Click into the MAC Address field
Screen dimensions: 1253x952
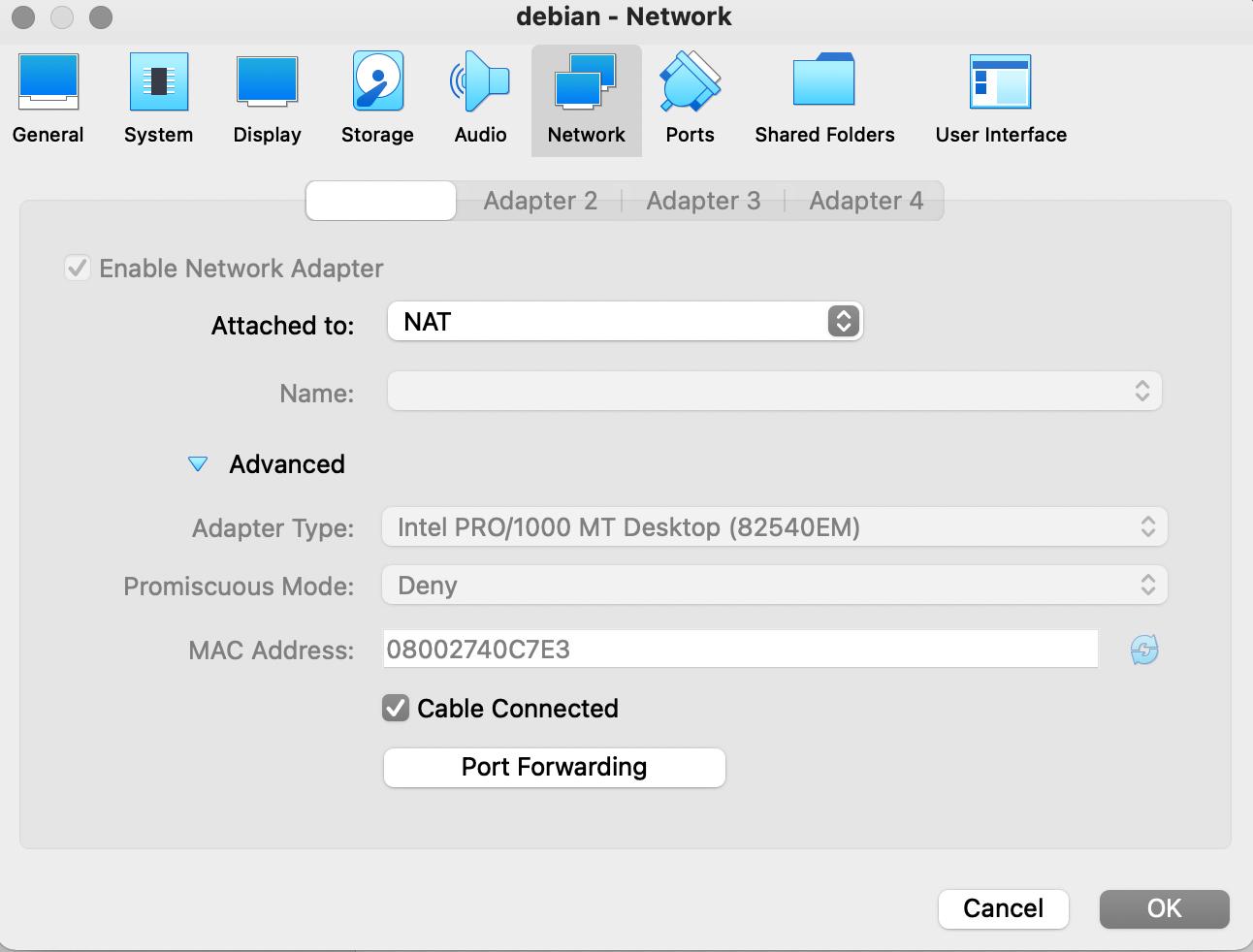coord(741,649)
